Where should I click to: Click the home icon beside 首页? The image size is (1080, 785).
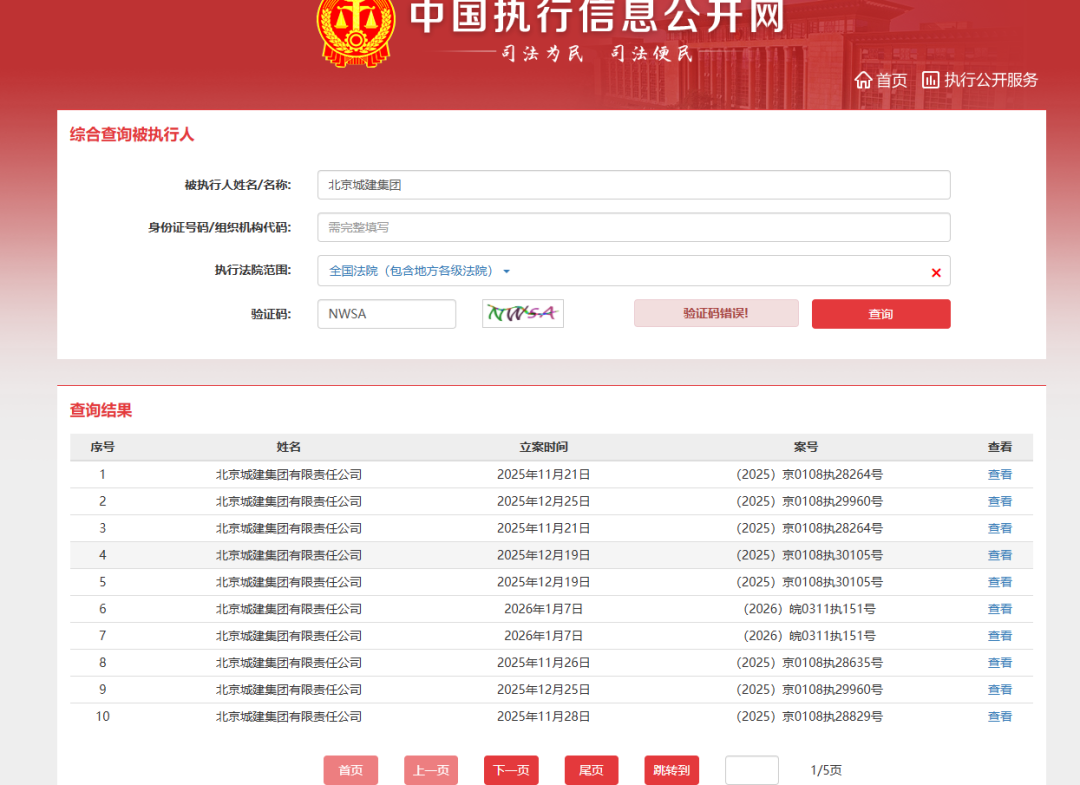pos(864,80)
